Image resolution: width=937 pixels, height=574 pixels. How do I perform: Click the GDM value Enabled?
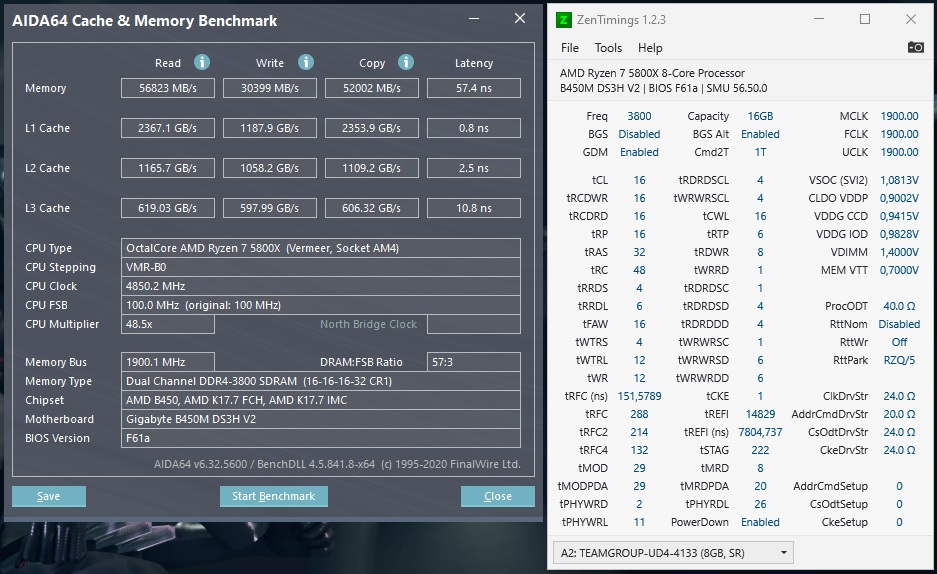[x=639, y=152]
